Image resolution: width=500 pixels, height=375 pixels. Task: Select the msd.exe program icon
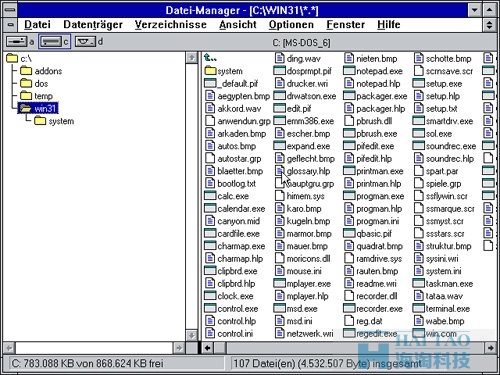280,308
